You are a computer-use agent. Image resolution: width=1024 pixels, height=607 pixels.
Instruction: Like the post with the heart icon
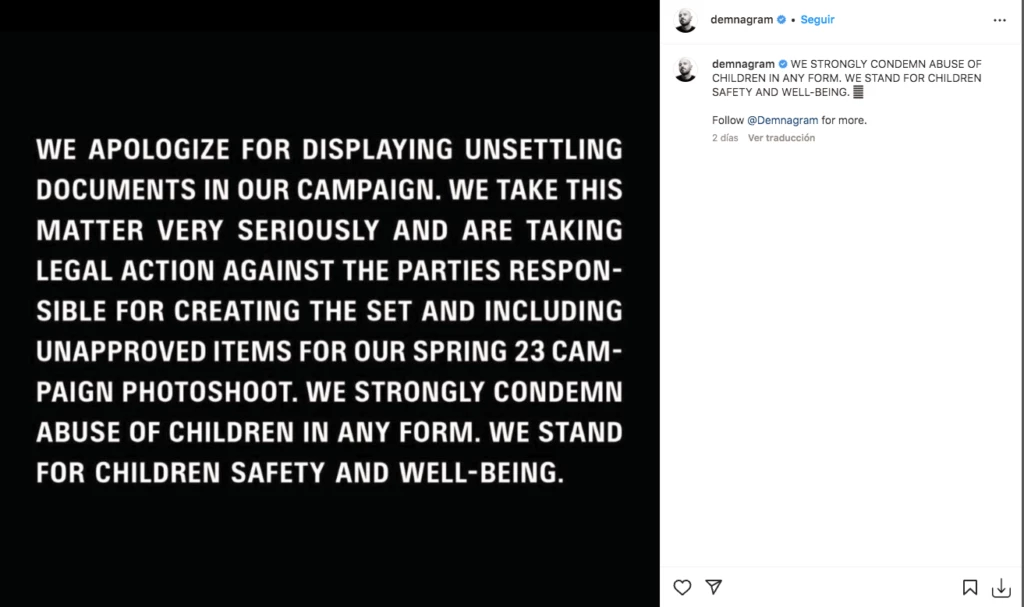coord(682,587)
